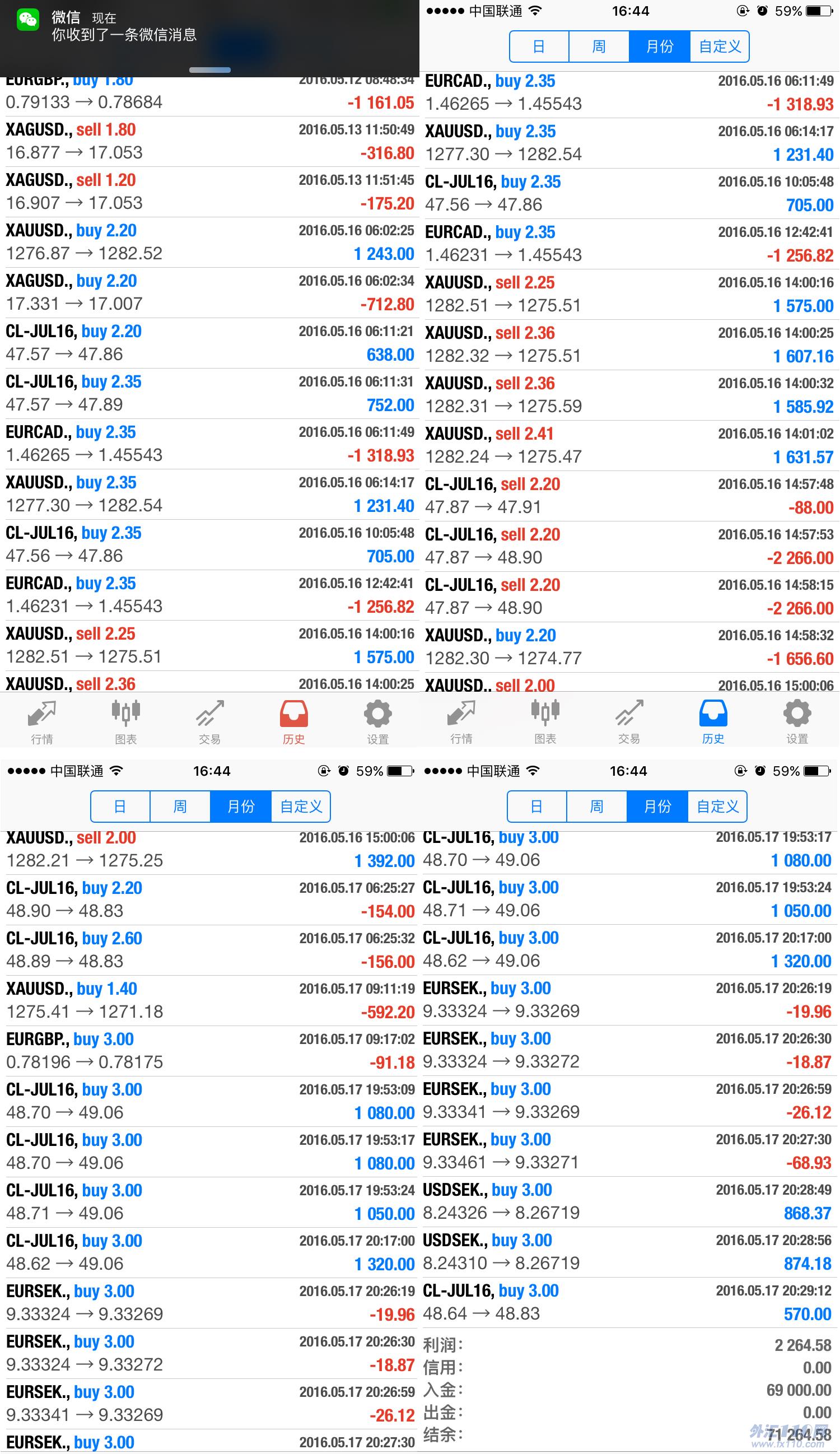Image resolution: width=840 pixels, height=1454 pixels.
Task: Select USDSEK buy 3.00 trade with 874.18
Action: [629, 1252]
